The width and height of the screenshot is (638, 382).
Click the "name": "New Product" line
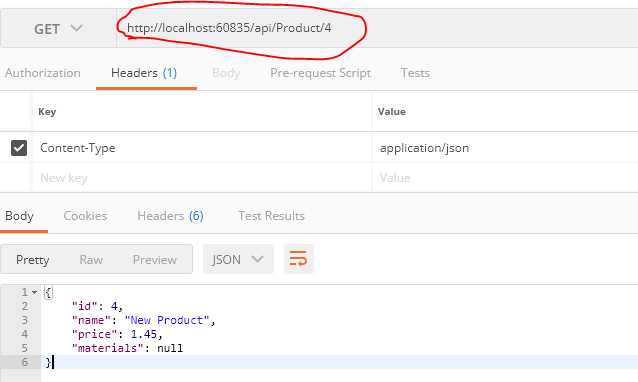pyautogui.click(x=144, y=320)
